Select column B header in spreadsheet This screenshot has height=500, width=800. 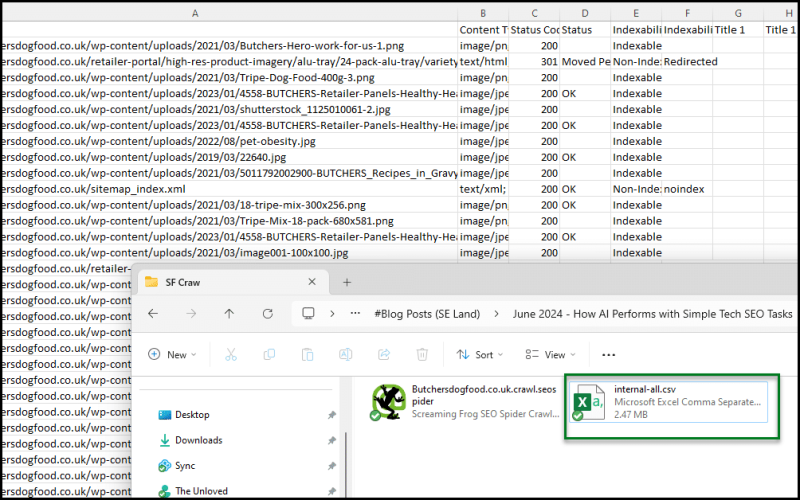point(483,13)
